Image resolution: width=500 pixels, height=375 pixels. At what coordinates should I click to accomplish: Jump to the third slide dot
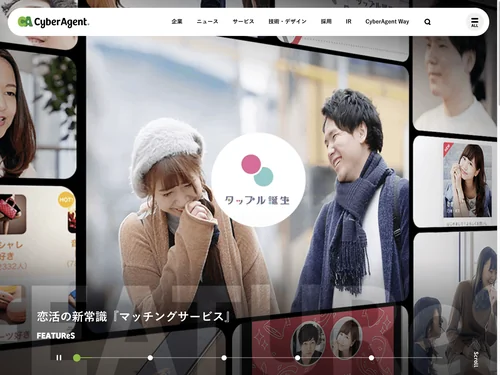point(224,358)
